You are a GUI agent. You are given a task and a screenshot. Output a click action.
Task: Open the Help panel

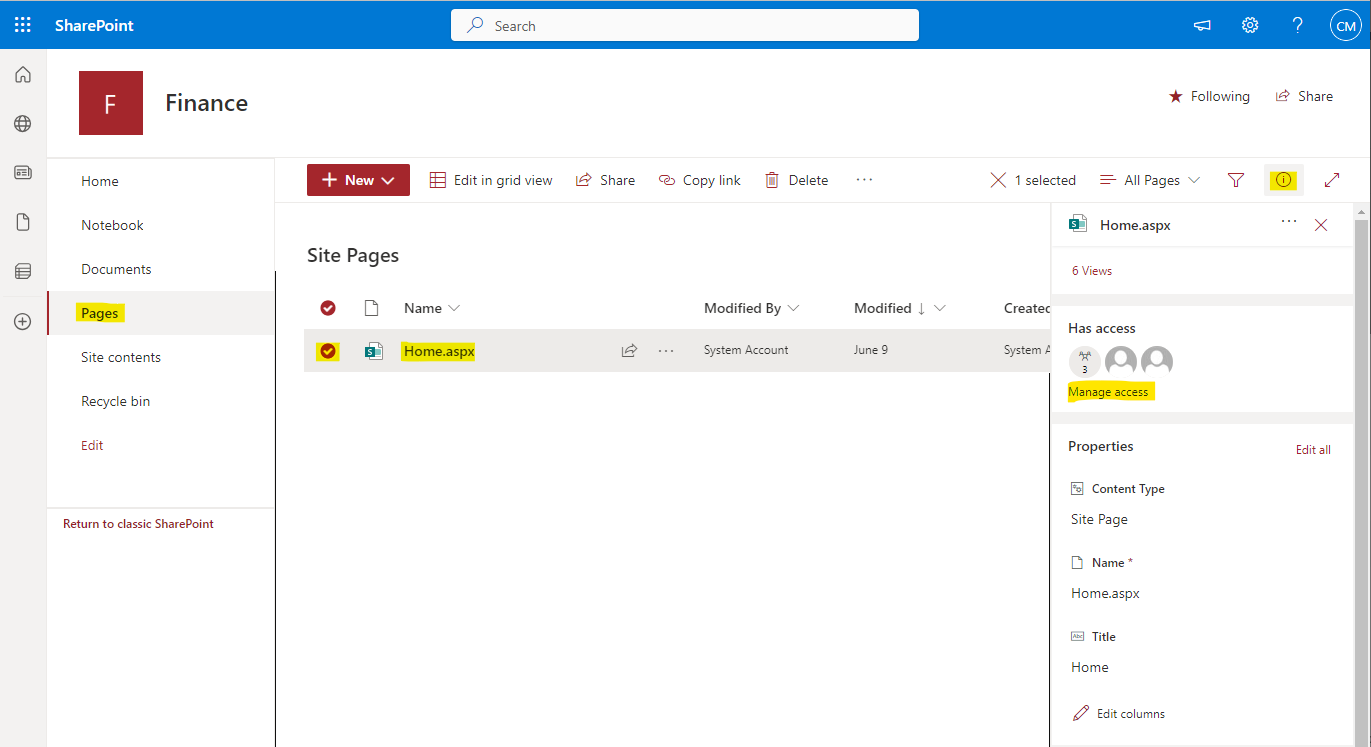pyautogui.click(x=1297, y=24)
